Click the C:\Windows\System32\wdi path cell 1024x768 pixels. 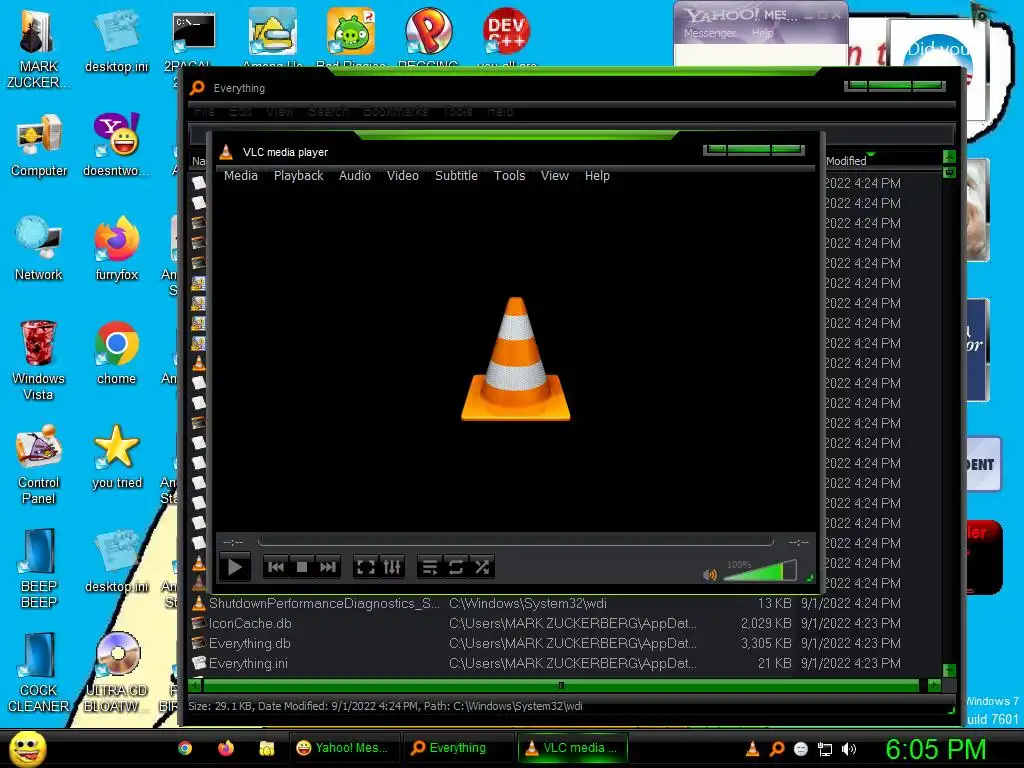pyautogui.click(x=528, y=603)
